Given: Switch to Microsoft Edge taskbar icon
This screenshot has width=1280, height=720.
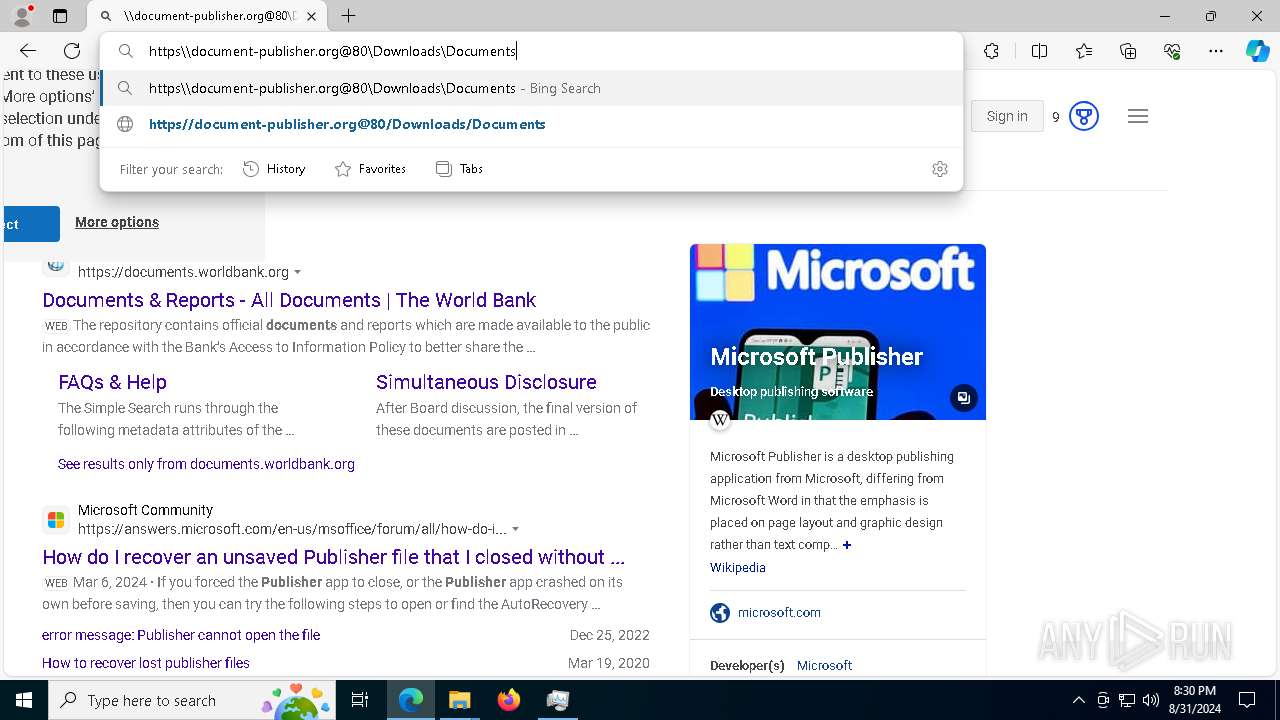Looking at the screenshot, I should pyautogui.click(x=411, y=700).
